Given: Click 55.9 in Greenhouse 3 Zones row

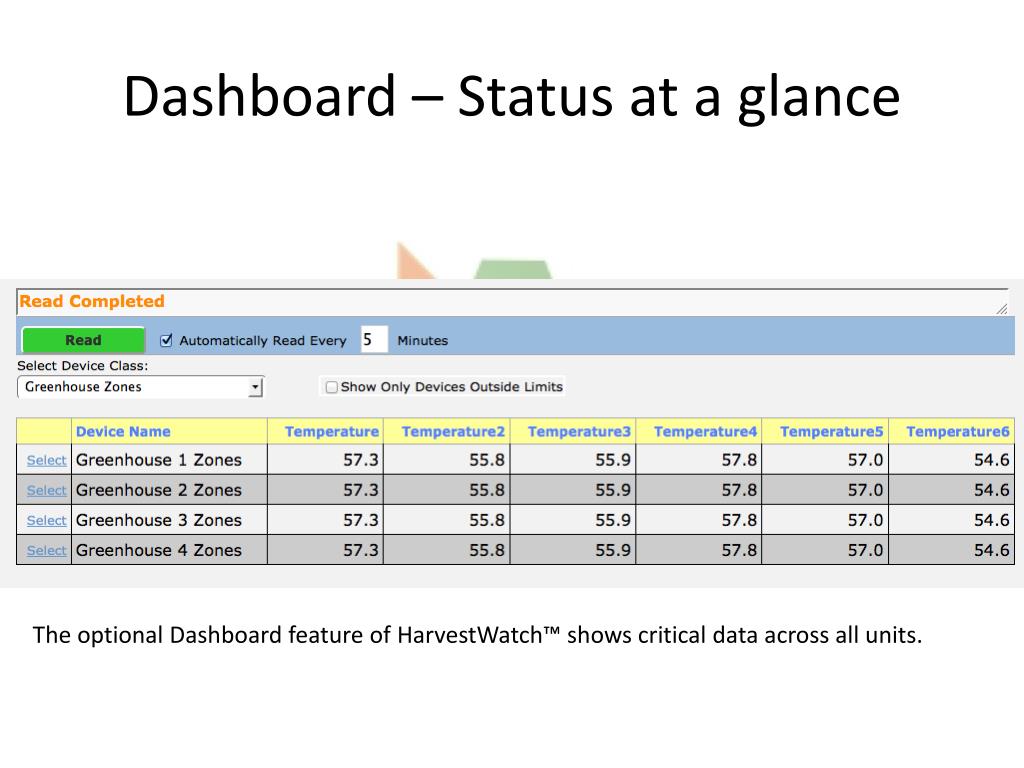Looking at the screenshot, I should [x=613, y=520].
